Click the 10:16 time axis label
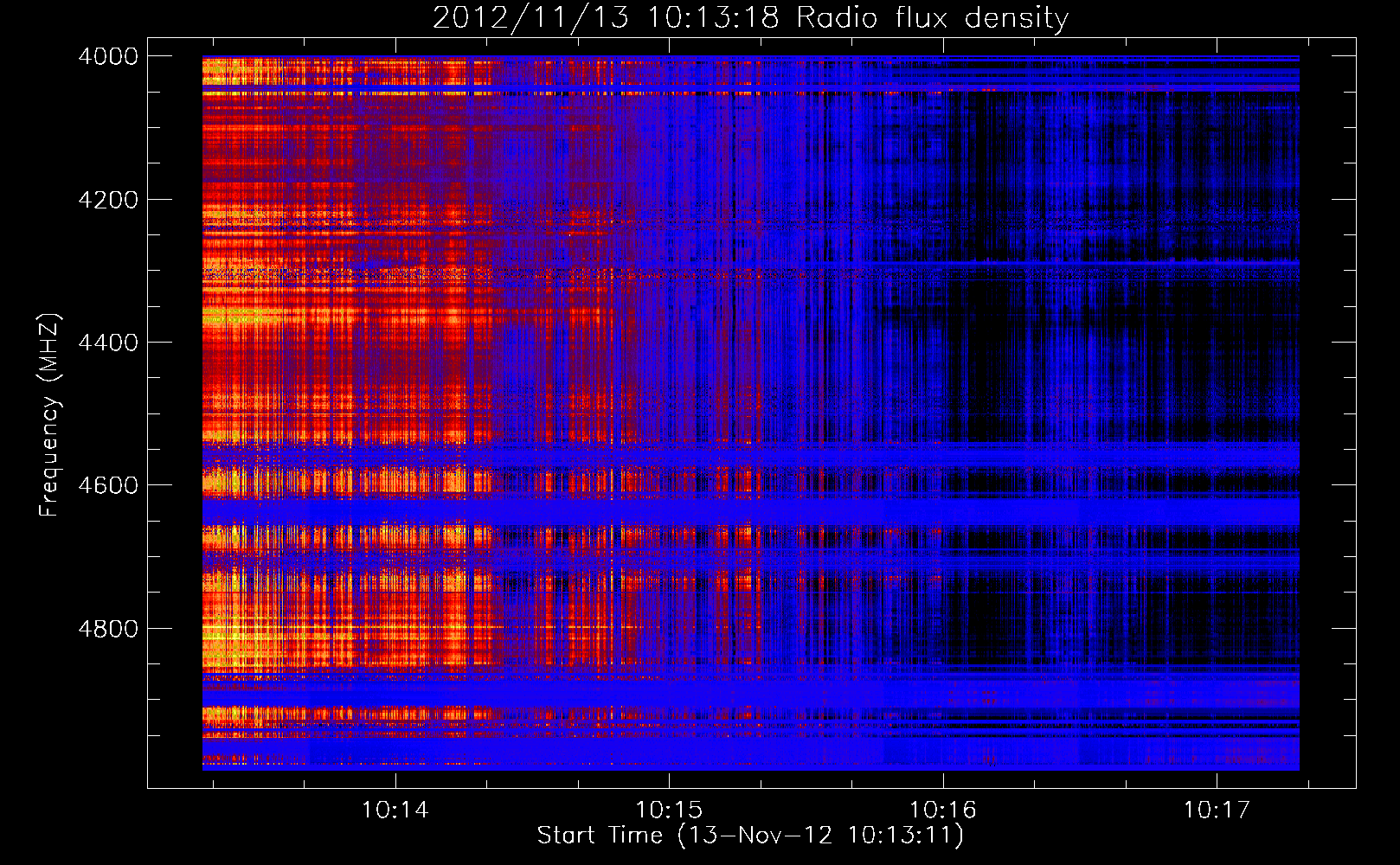Viewport: 1400px width, 865px height. 942,811
